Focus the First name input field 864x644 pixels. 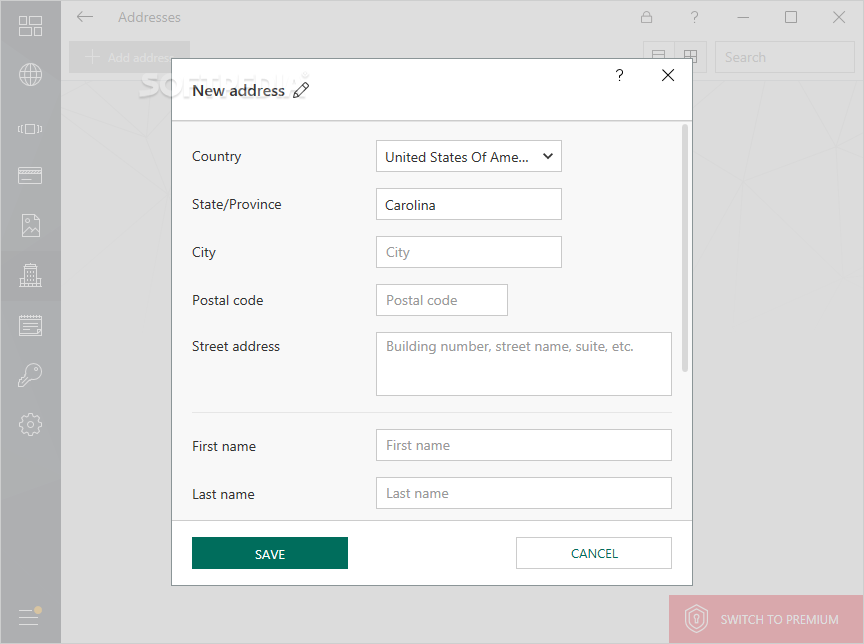tap(524, 445)
